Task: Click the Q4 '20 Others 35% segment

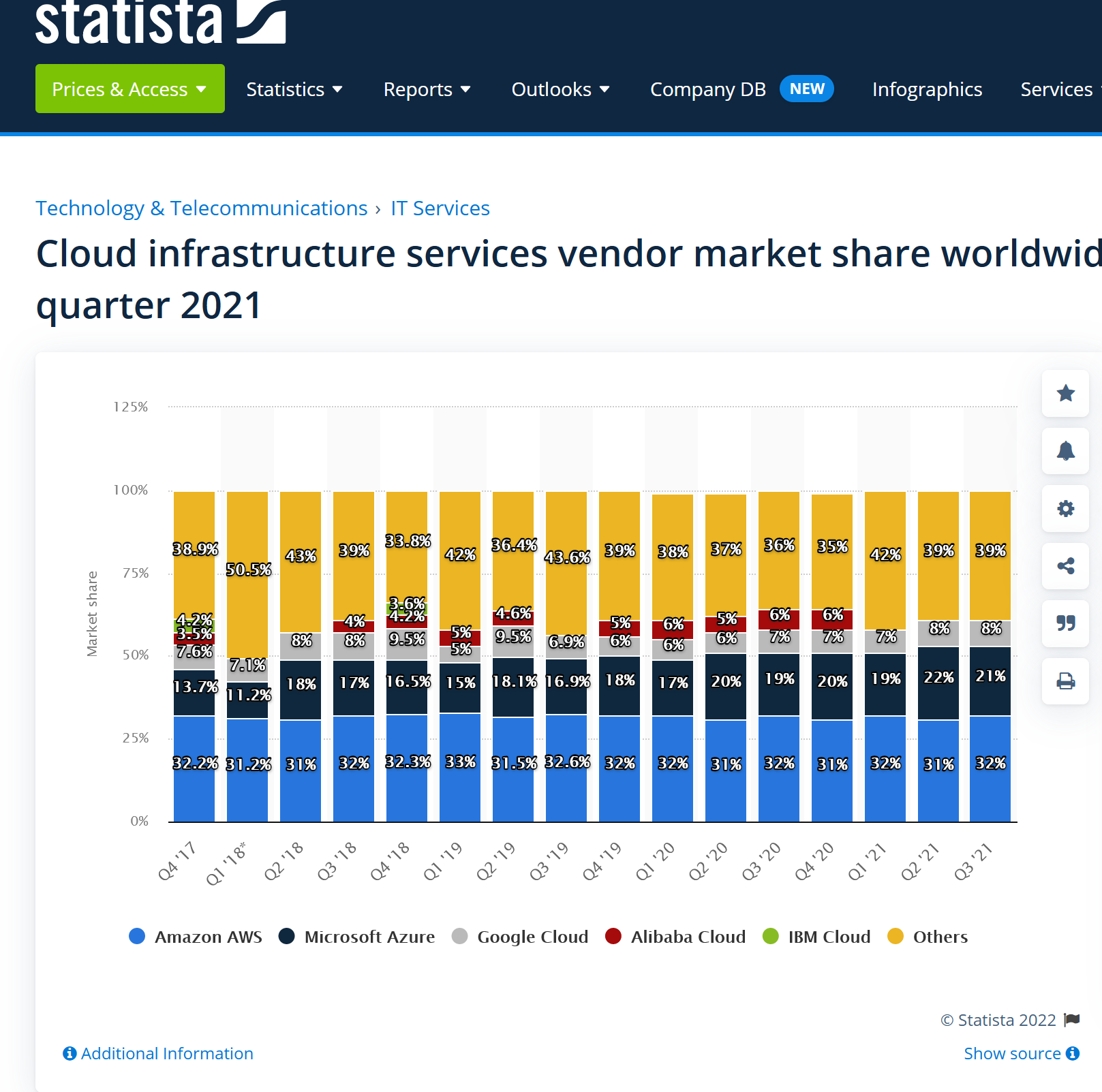Action: (x=832, y=552)
